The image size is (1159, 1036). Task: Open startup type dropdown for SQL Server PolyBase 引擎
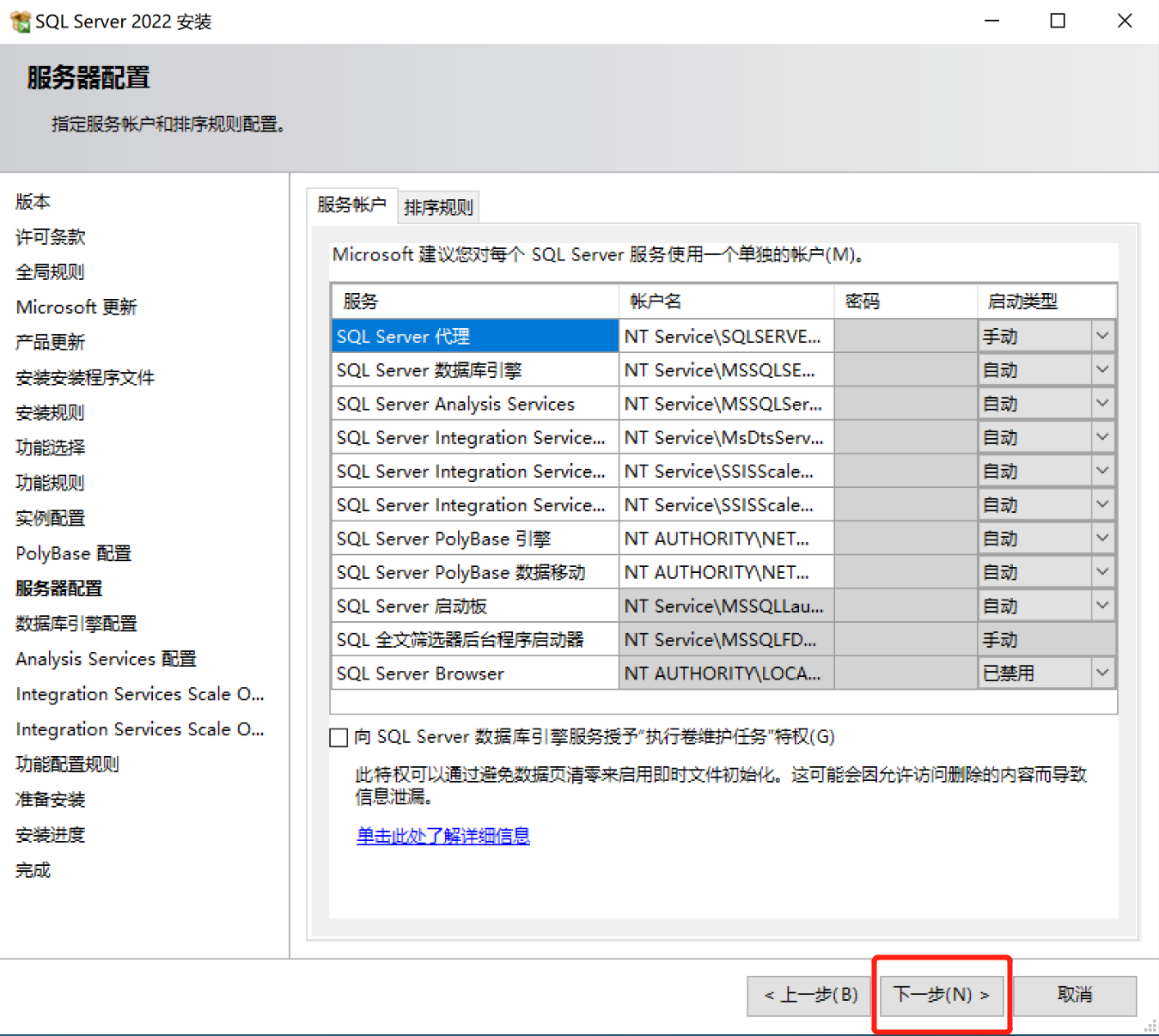tap(1102, 538)
